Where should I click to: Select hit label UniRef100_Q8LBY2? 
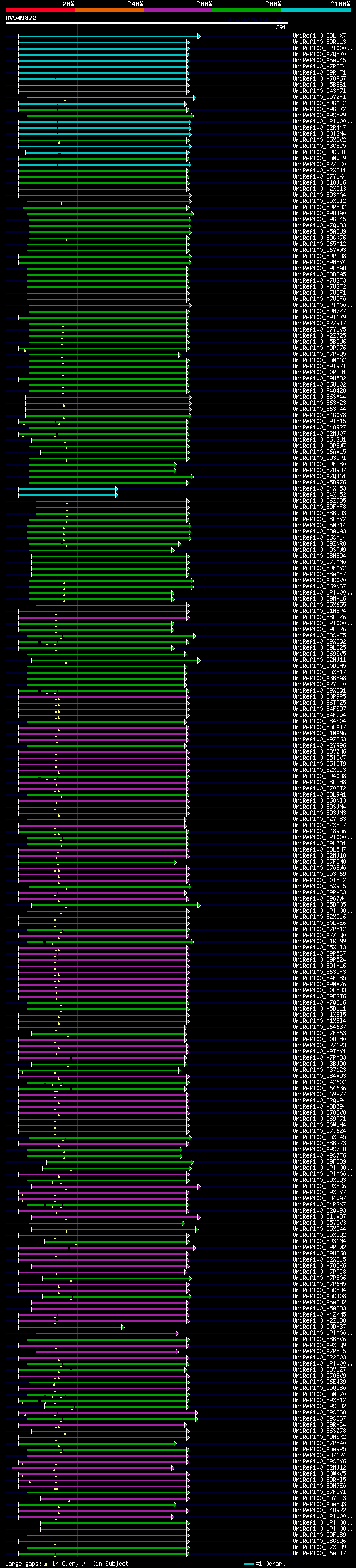coord(319,519)
